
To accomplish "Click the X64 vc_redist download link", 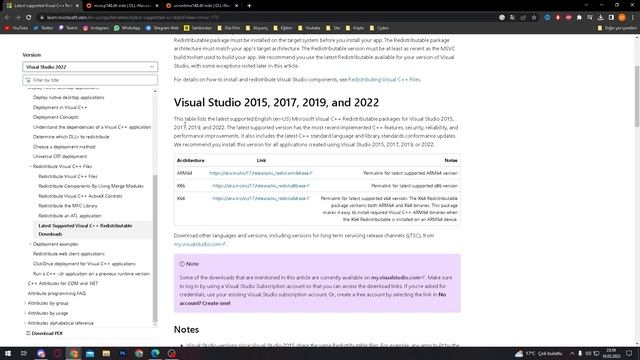I will tap(261, 198).
